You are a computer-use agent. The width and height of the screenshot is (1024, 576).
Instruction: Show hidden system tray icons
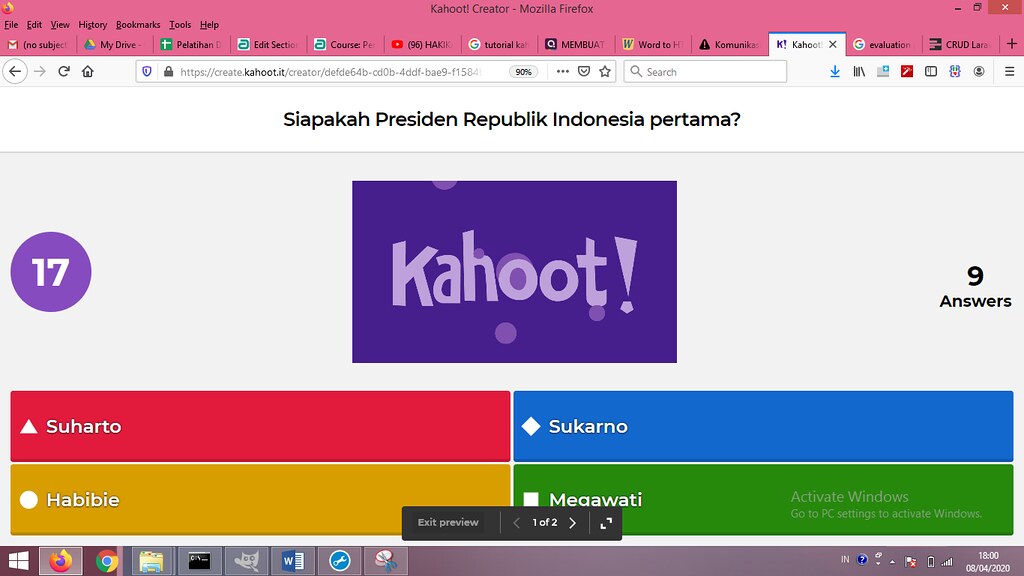[x=892, y=562]
